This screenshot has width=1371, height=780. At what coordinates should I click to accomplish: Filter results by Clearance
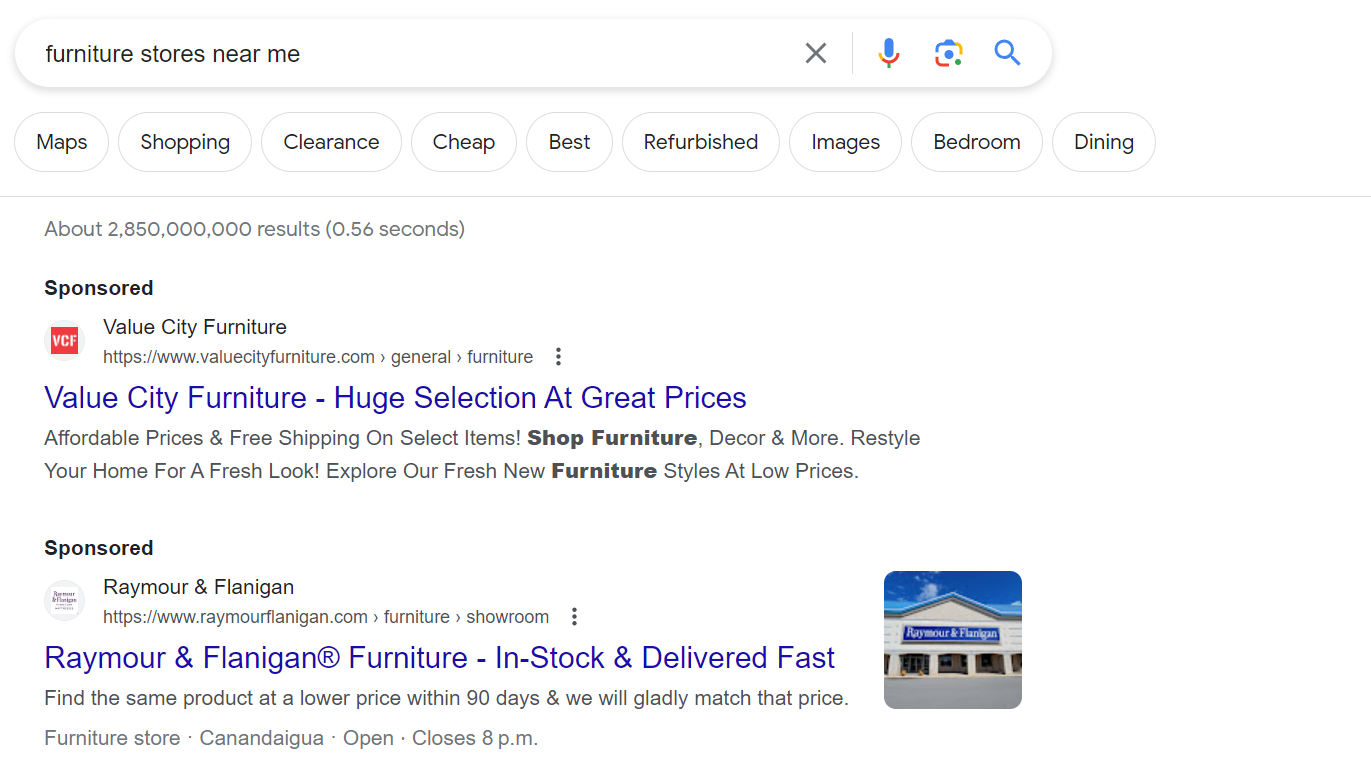tap(331, 142)
